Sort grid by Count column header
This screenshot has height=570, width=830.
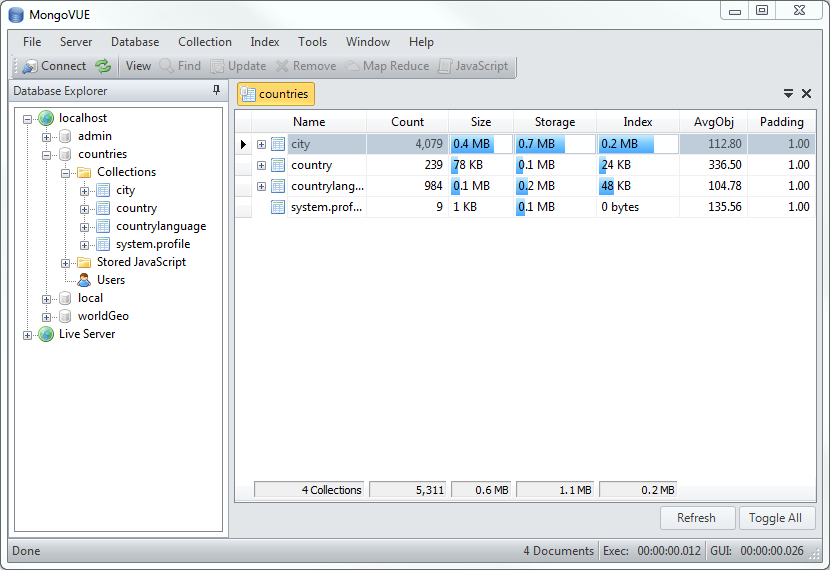[407, 122]
